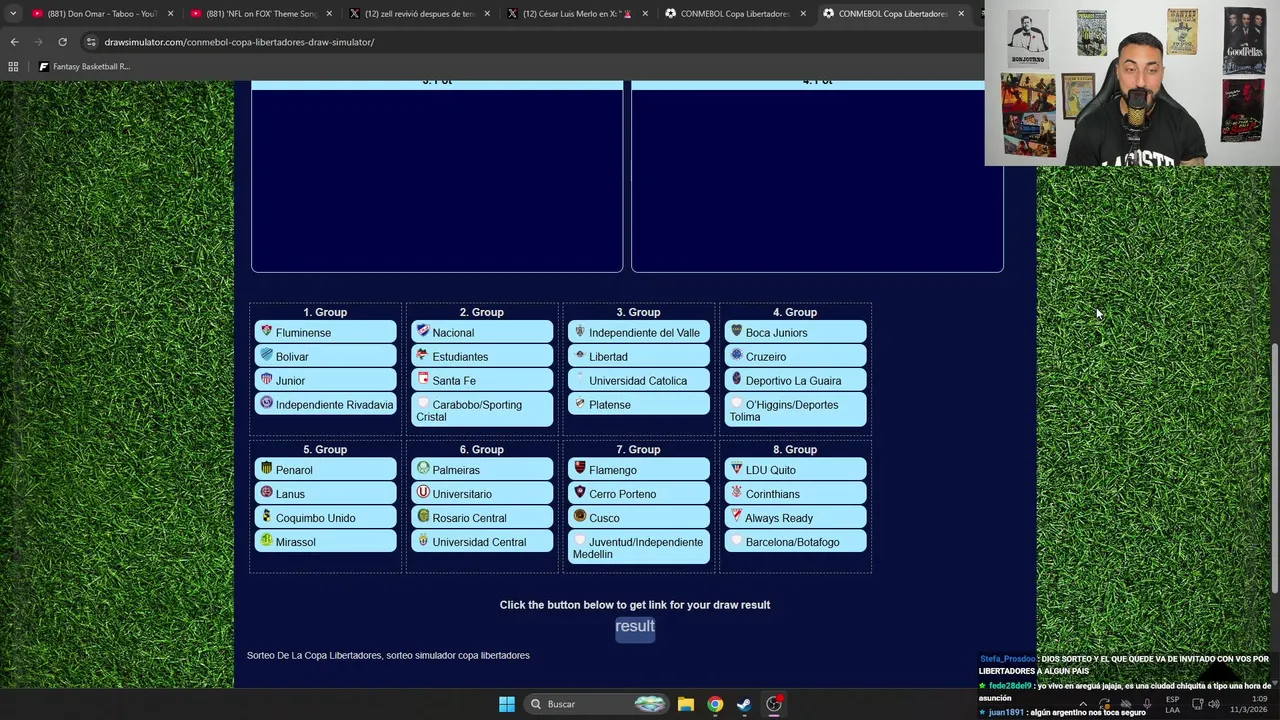This screenshot has width=1280, height=720.
Task: Click the Barcelona/Botafogo entry
Action: point(795,541)
